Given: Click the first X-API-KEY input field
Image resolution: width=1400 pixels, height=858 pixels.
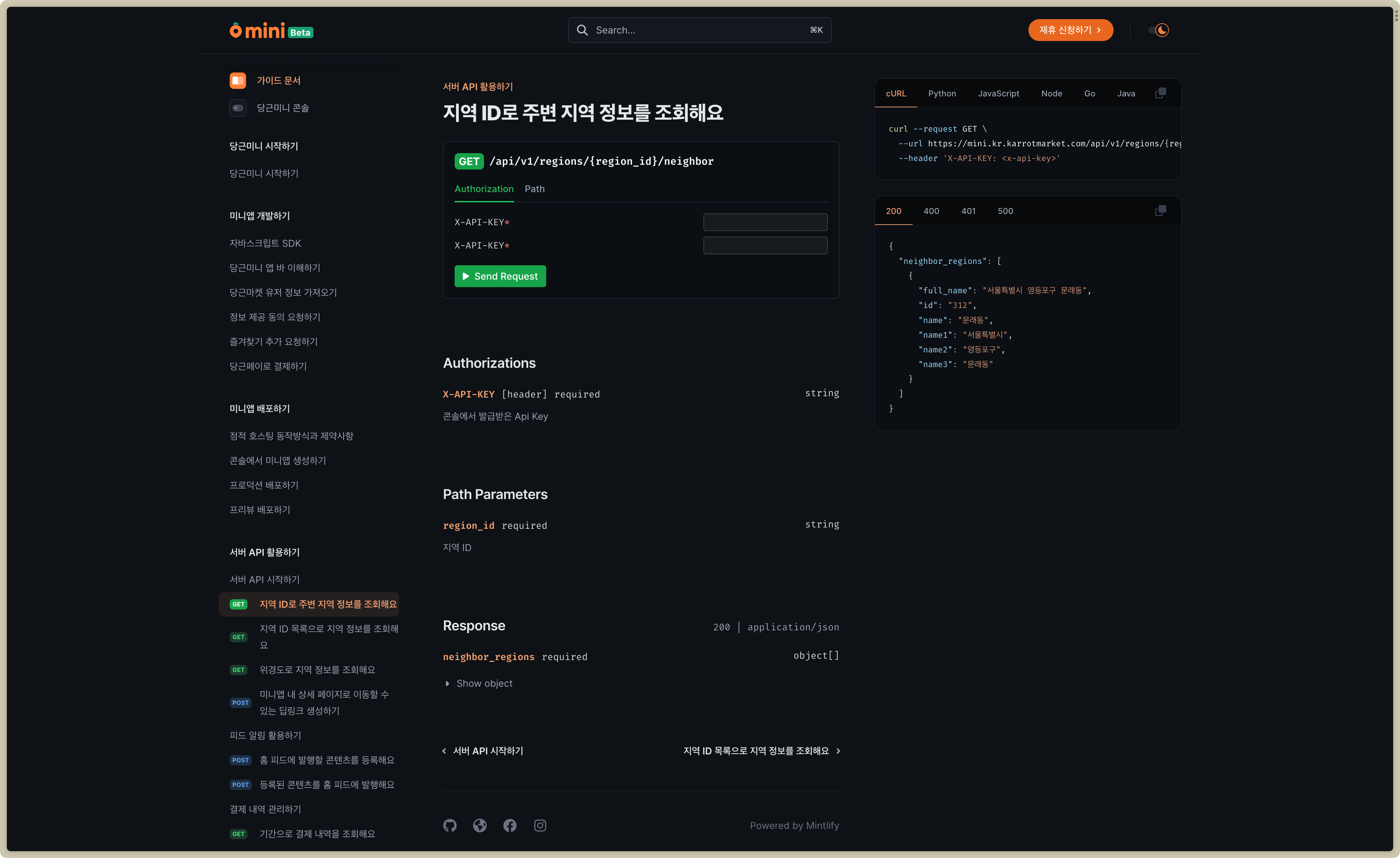Looking at the screenshot, I should [765, 222].
